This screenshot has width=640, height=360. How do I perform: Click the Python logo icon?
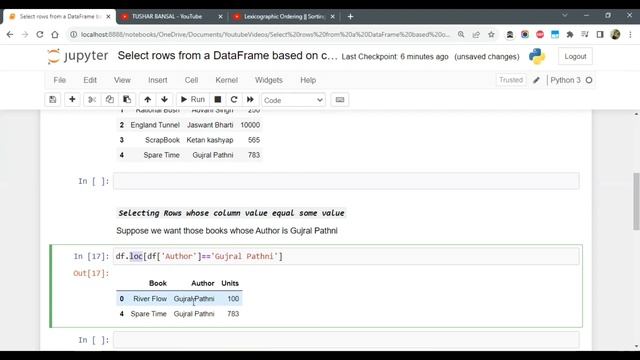[x=537, y=56]
